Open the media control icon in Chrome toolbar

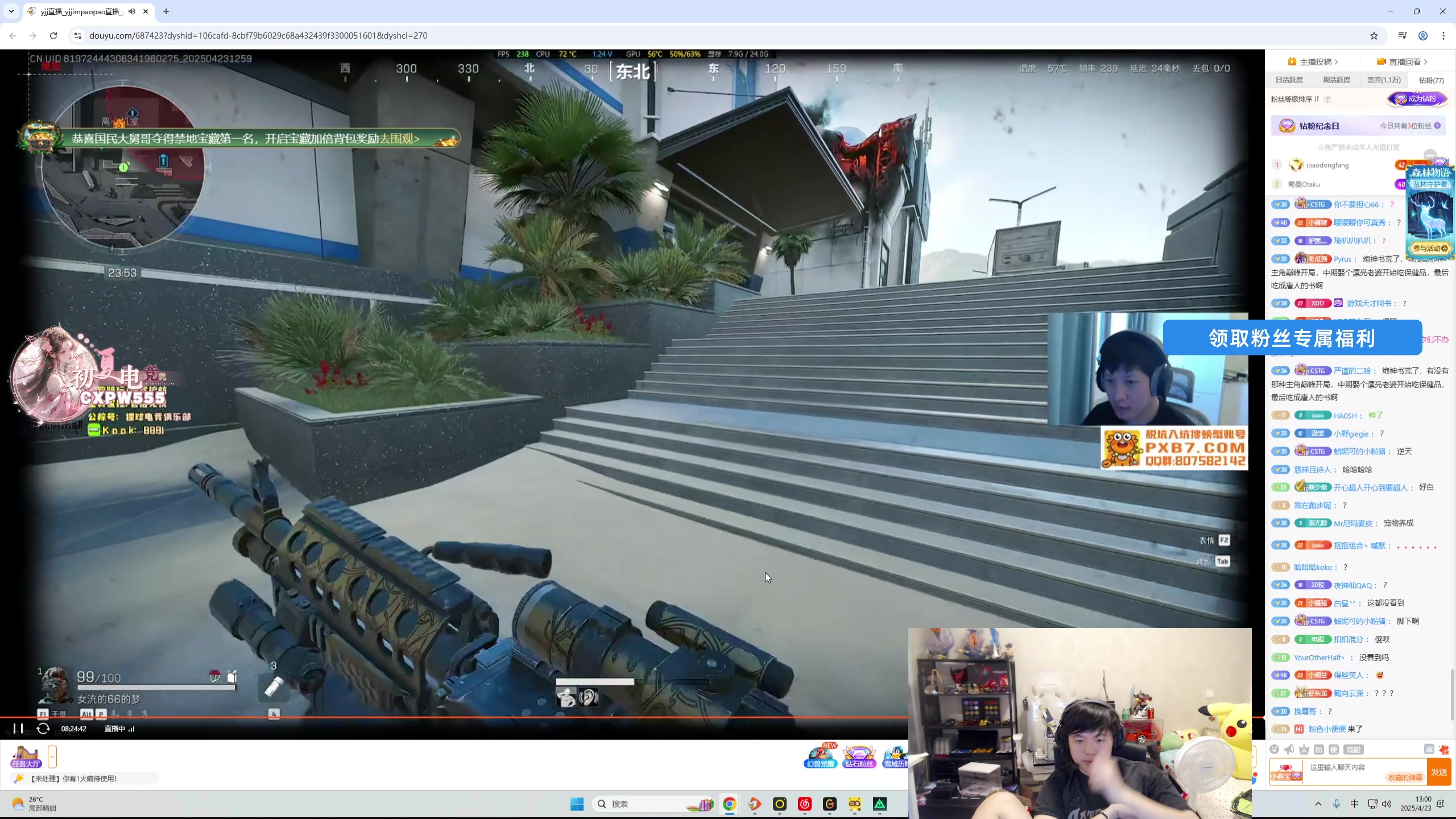1403,35
